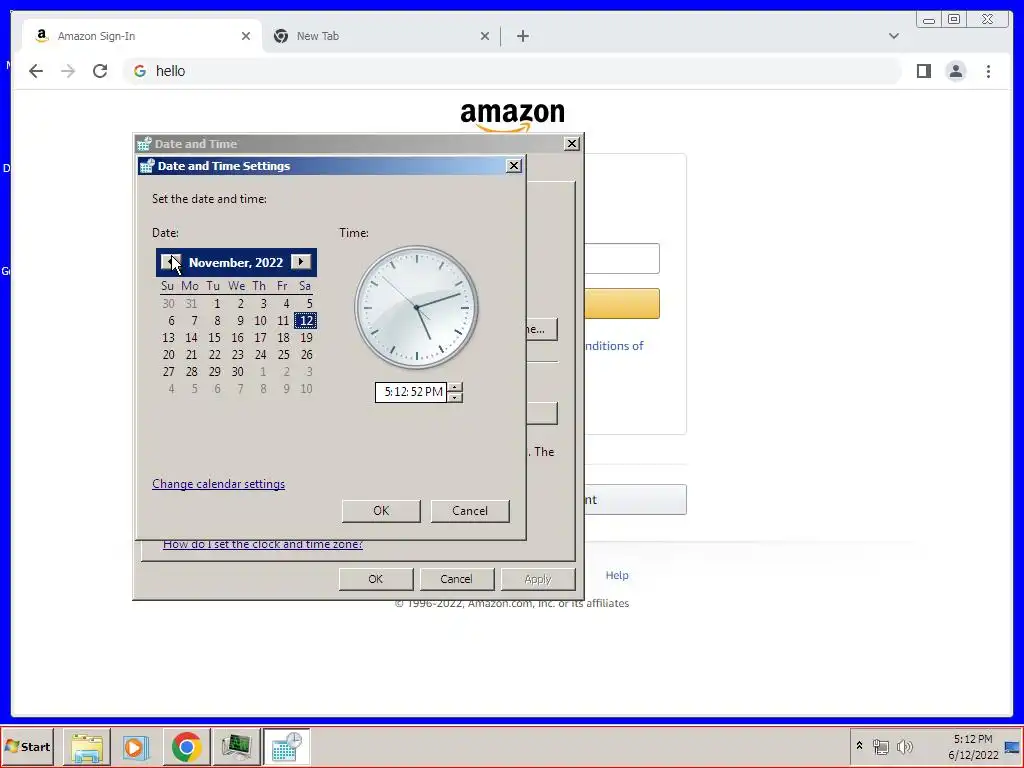Screen dimensions: 1024x768
Task: Close the New Tab tab
Action: tap(485, 36)
